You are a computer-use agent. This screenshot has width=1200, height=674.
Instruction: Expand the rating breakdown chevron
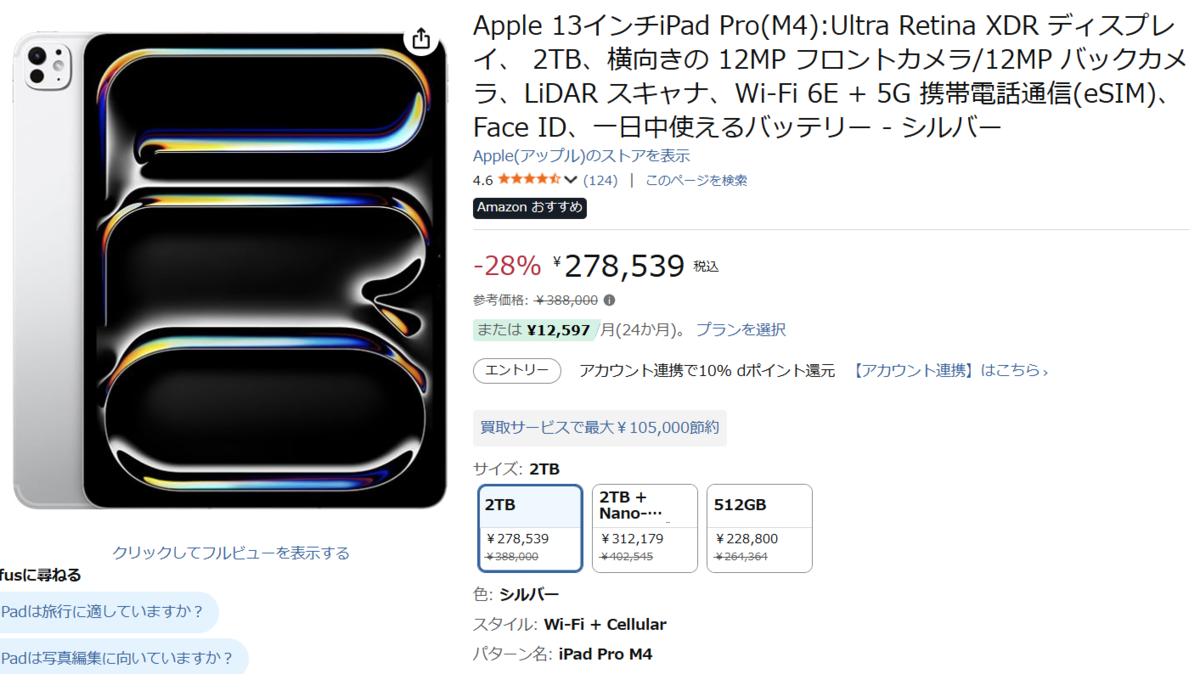[571, 181]
